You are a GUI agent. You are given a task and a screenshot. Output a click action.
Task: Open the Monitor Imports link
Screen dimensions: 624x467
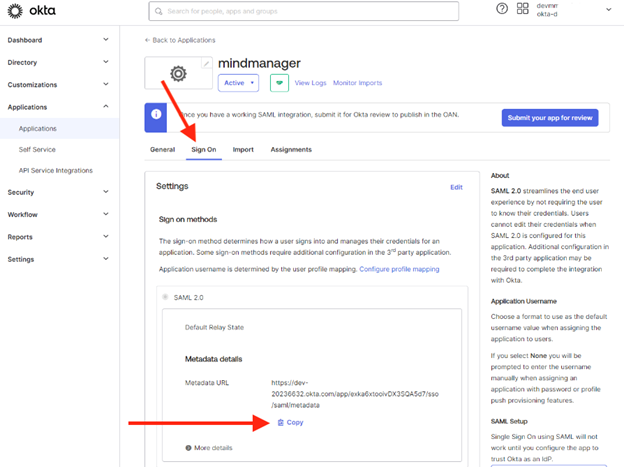coord(357,83)
